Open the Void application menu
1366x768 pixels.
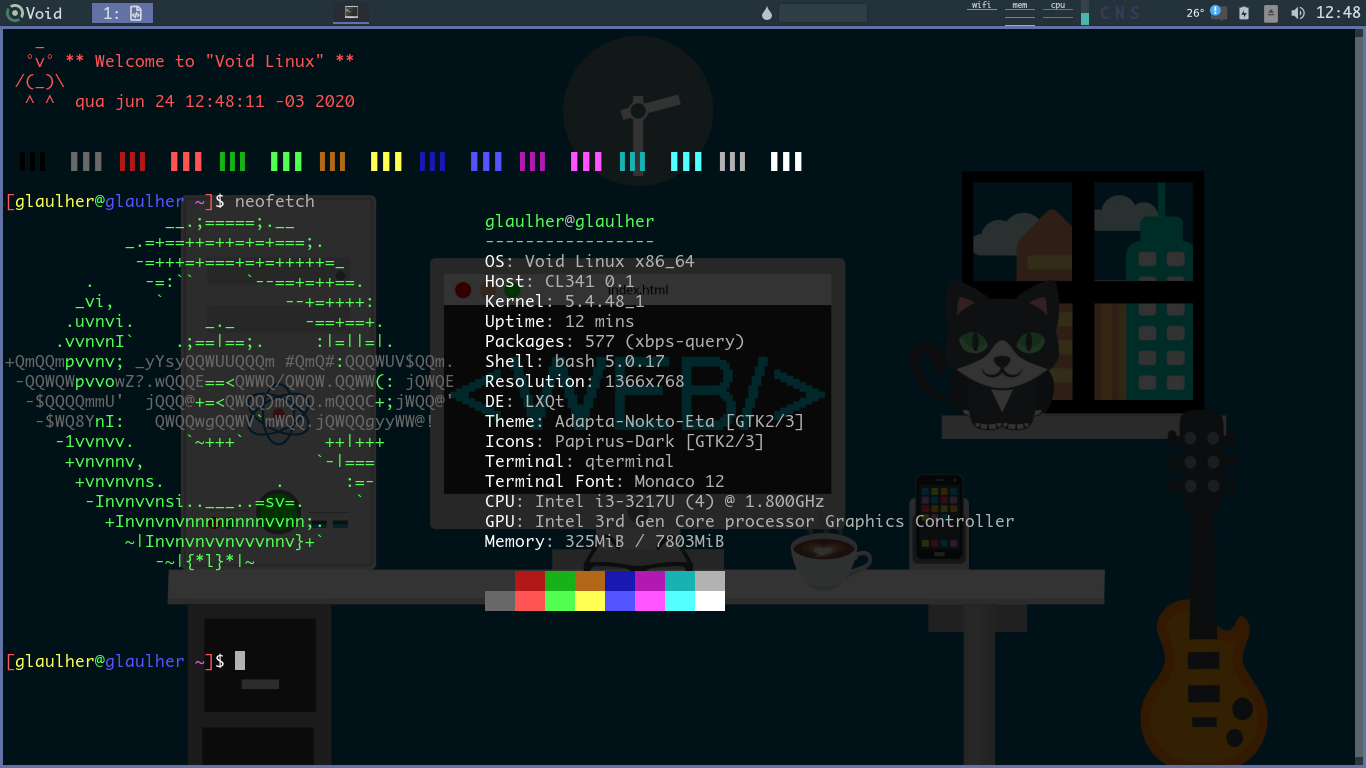[35, 13]
